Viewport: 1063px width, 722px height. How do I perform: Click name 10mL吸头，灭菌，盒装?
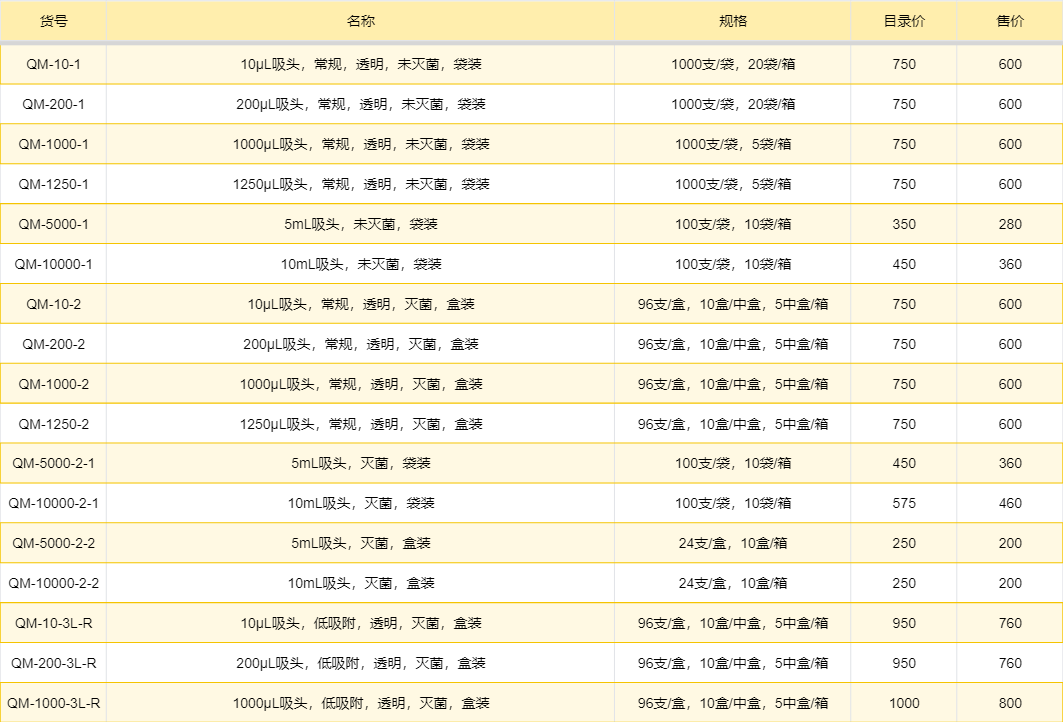pyautogui.click(x=361, y=584)
